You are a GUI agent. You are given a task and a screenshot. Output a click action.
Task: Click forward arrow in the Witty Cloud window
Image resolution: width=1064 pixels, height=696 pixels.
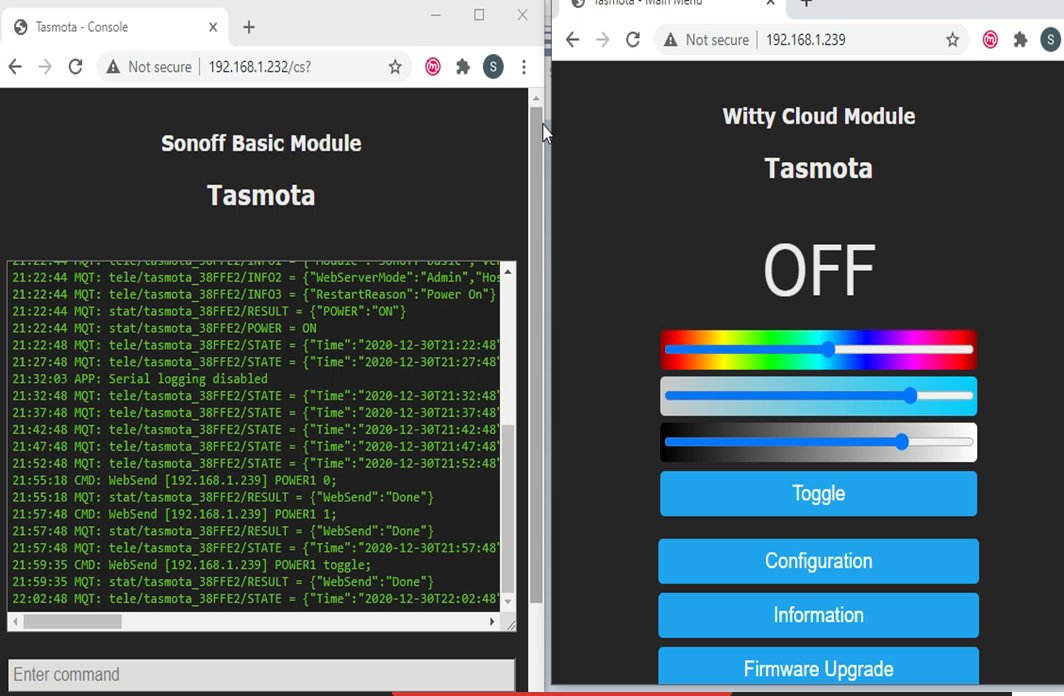click(x=603, y=39)
